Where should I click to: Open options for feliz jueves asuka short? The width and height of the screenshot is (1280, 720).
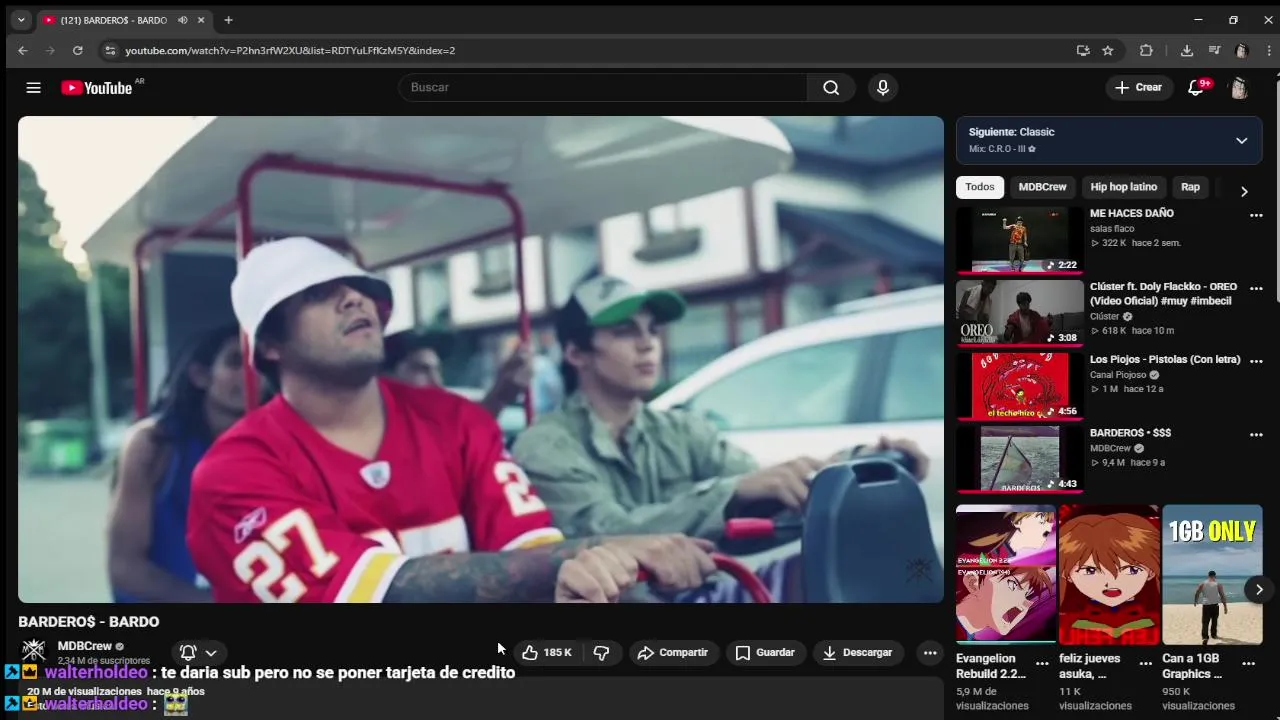[x=1145, y=663]
